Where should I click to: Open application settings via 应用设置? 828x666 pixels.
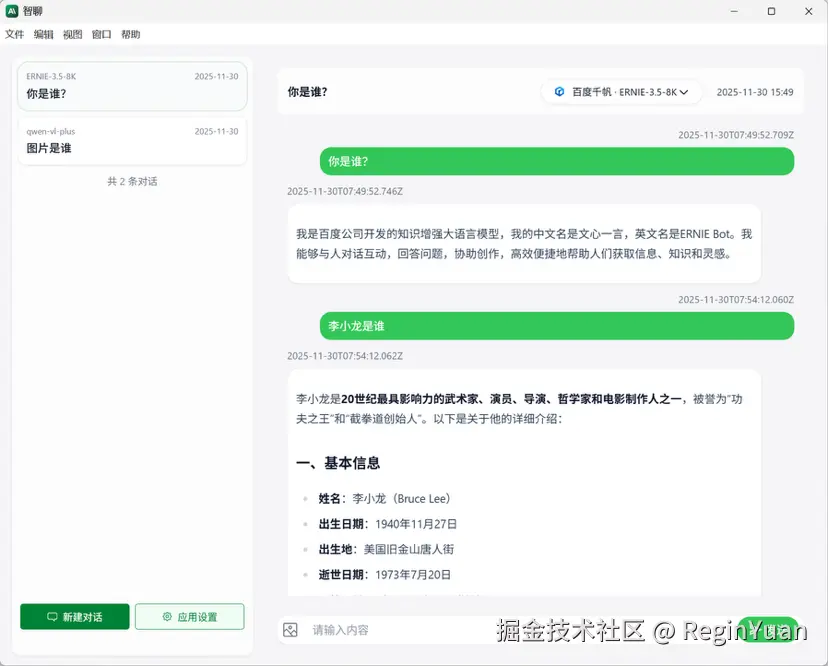(190, 616)
